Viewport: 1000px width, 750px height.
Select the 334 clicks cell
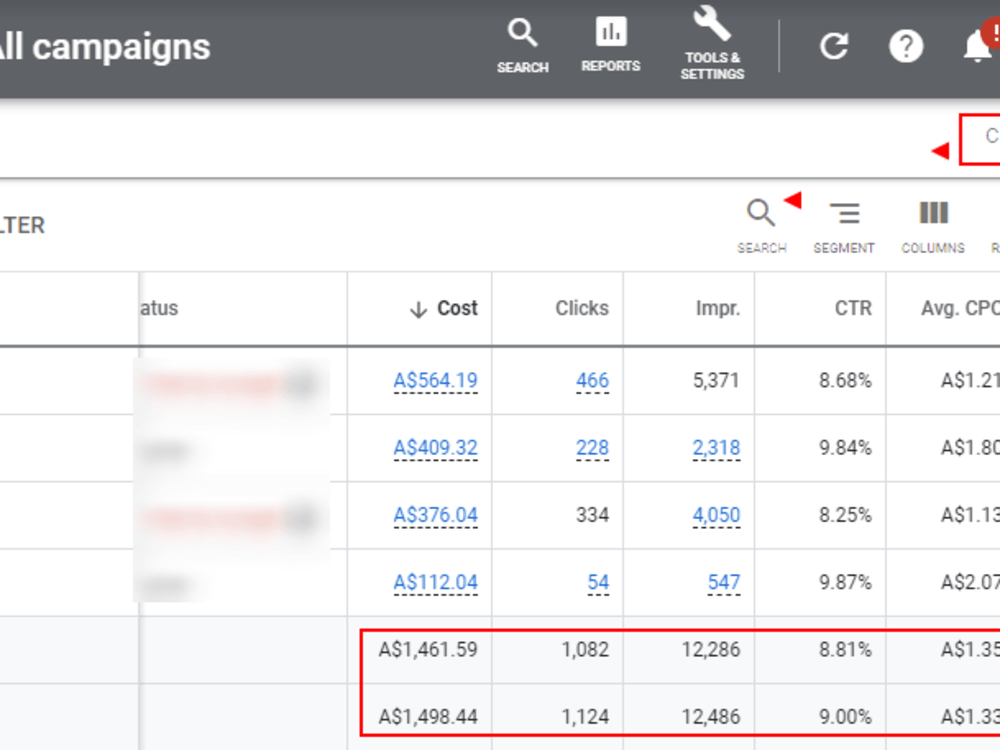[x=592, y=515]
